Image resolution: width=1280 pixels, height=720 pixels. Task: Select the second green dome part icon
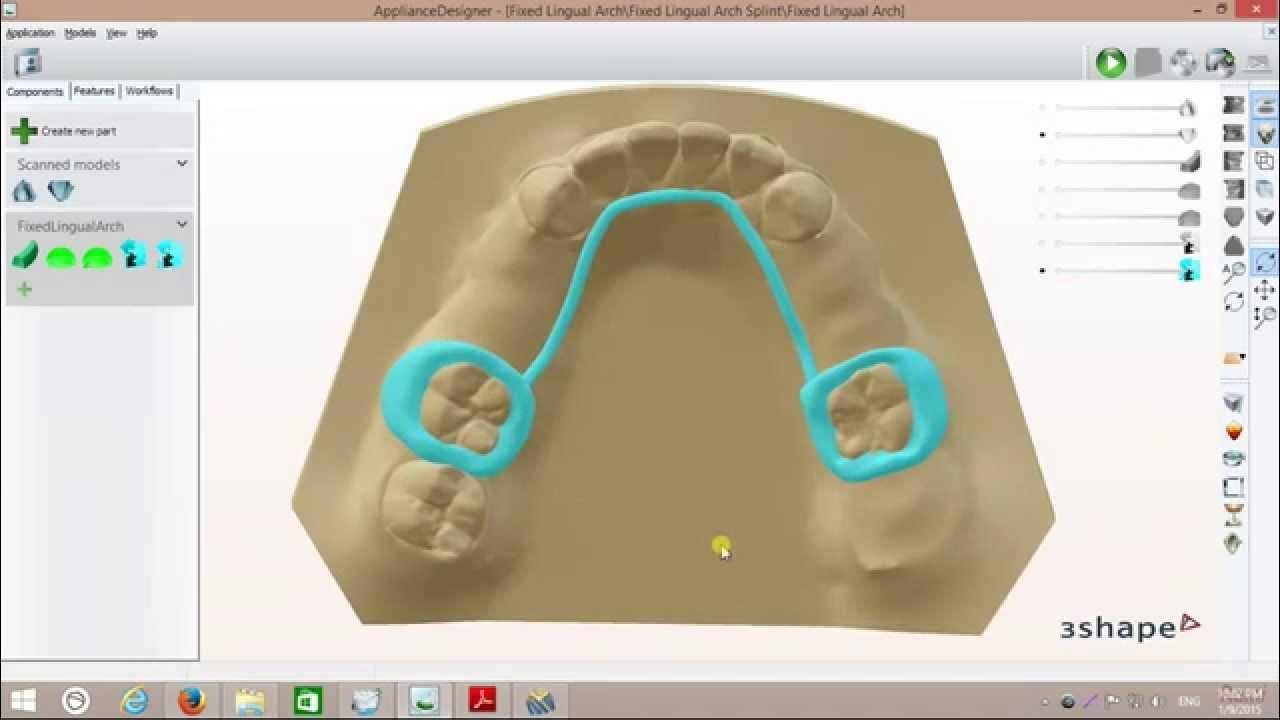[97, 257]
